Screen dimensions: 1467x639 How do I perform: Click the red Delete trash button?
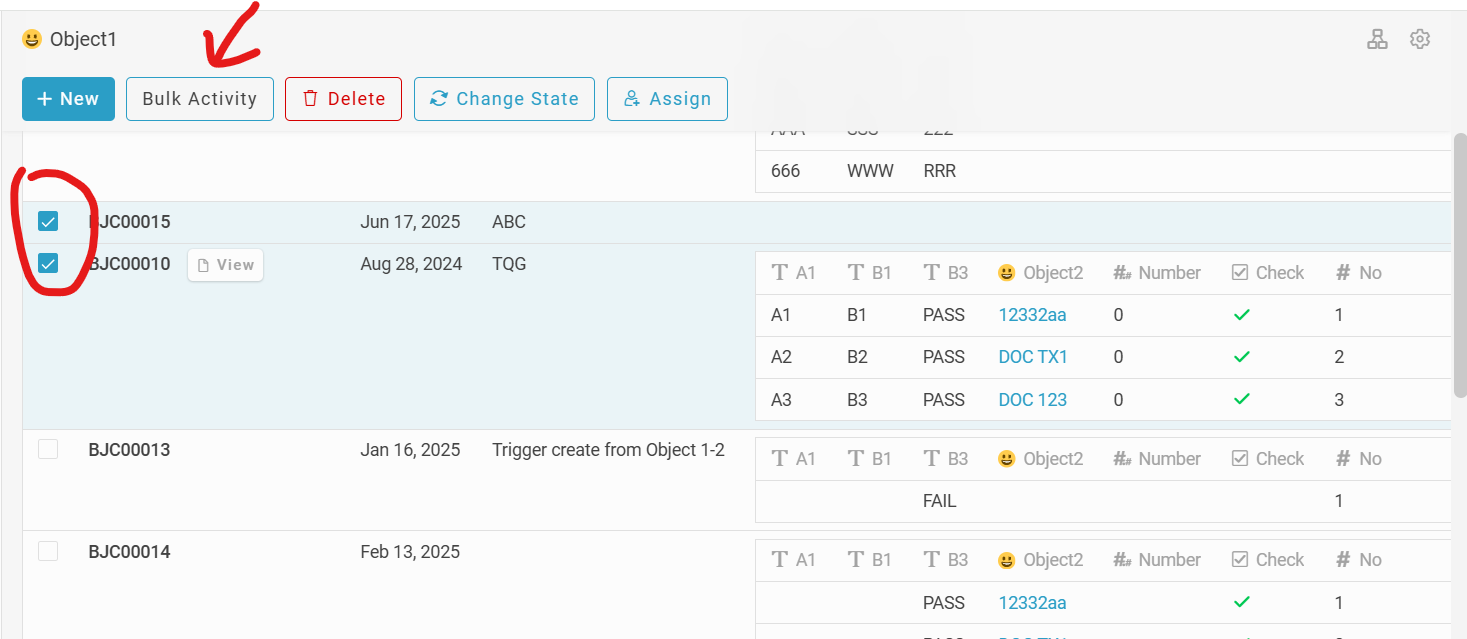point(343,99)
